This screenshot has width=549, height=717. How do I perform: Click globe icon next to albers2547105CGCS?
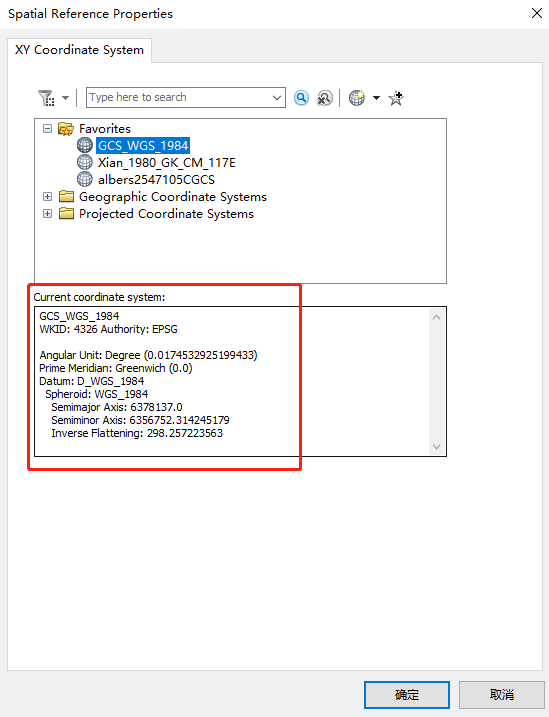85,179
